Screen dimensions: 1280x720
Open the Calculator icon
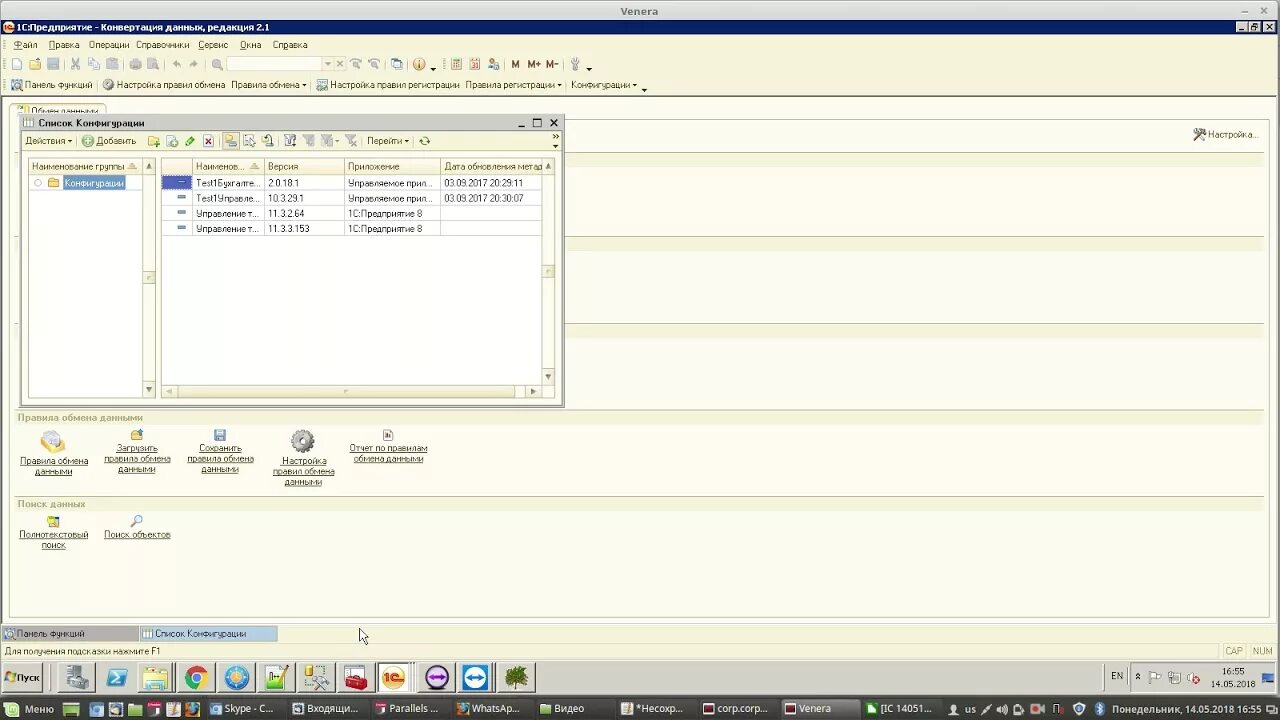click(x=456, y=64)
